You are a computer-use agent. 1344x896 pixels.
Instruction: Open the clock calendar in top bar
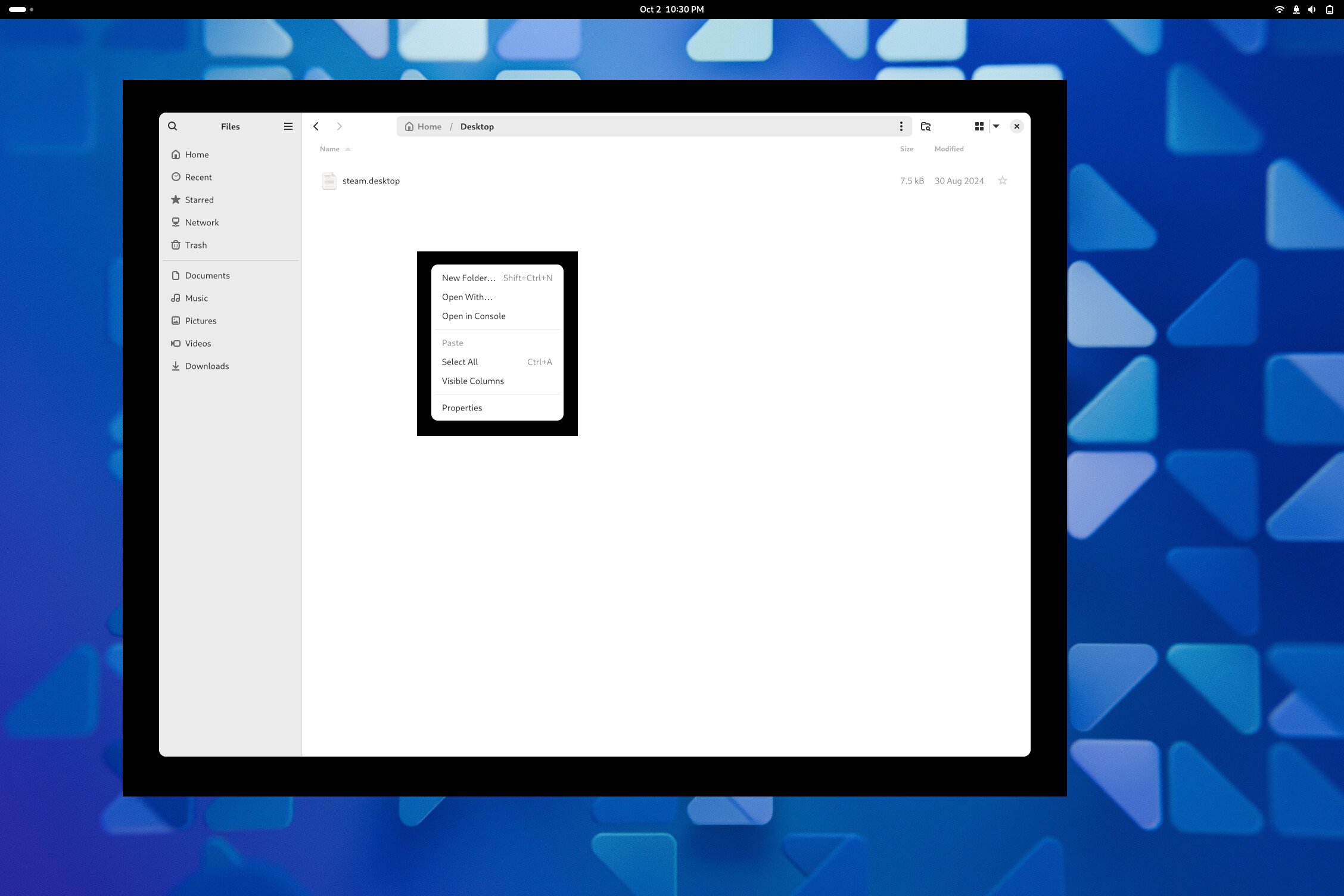click(x=671, y=10)
